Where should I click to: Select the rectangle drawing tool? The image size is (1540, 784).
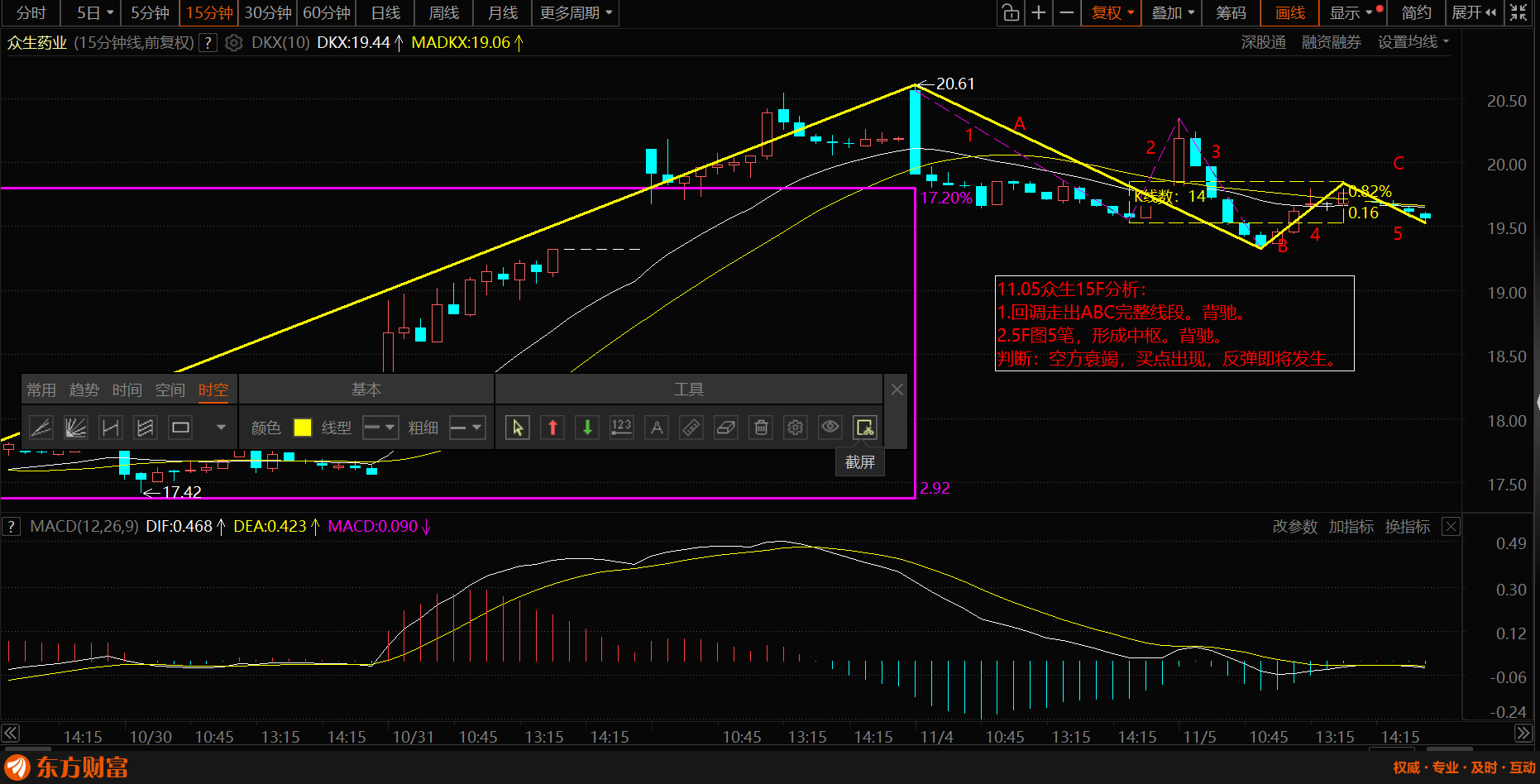click(179, 428)
